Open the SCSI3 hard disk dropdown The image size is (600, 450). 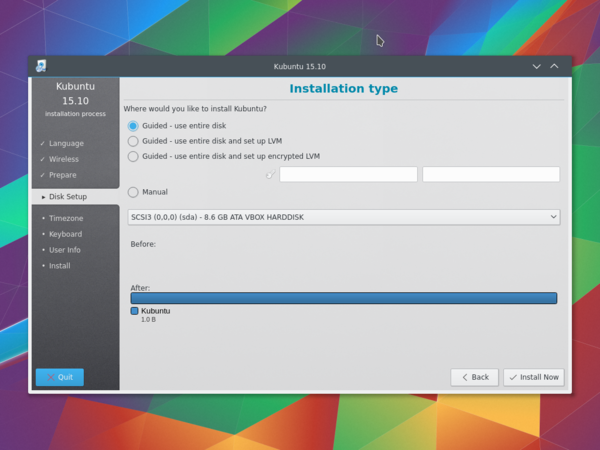pos(343,217)
